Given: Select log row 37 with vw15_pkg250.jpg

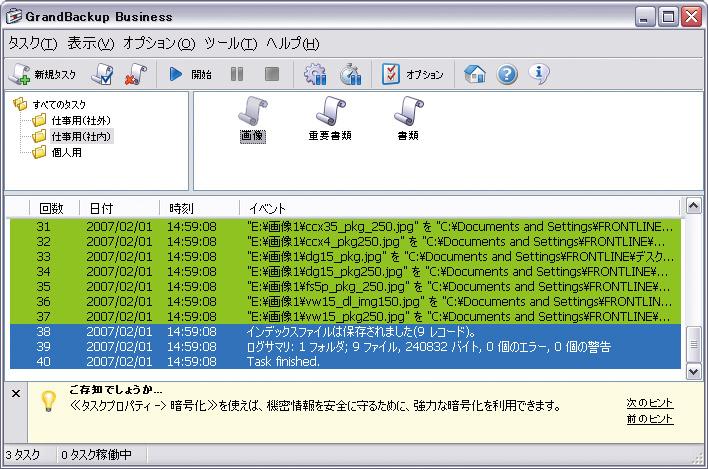Looking at the screenshot, I should [345, 316].
